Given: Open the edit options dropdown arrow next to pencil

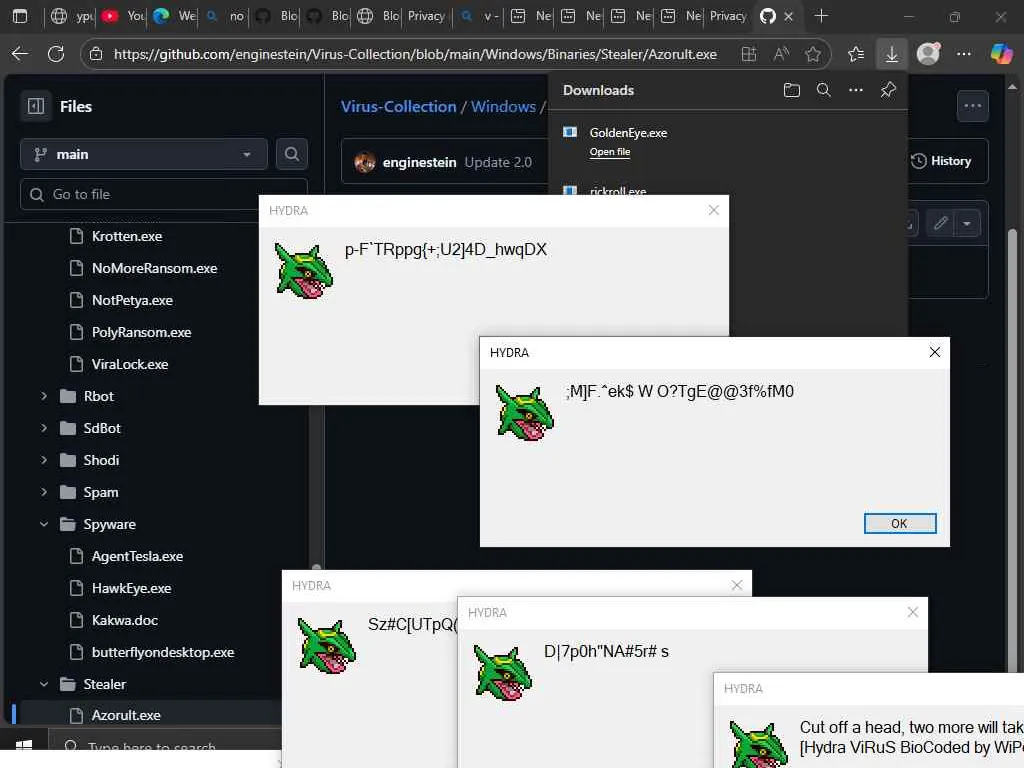Looking at the screenshot, I should pos(967,223).
